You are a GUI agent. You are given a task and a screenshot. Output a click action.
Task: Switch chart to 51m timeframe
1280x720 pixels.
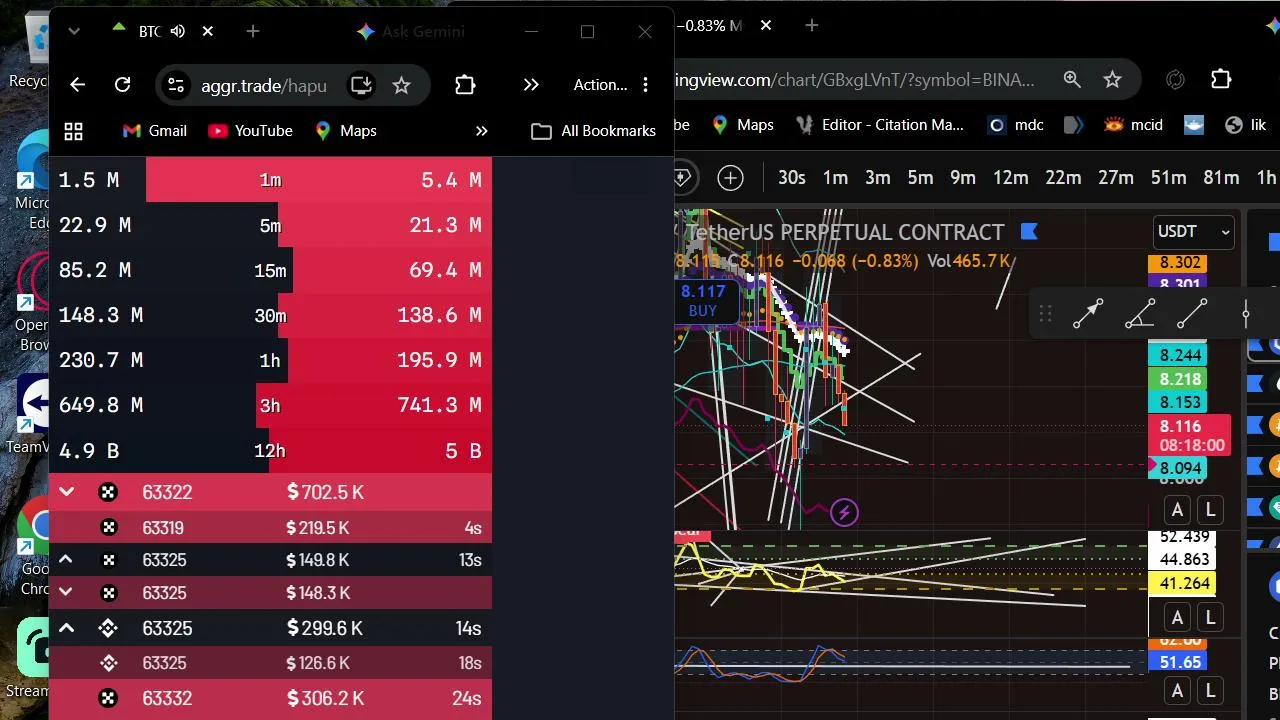point(1168,178)
